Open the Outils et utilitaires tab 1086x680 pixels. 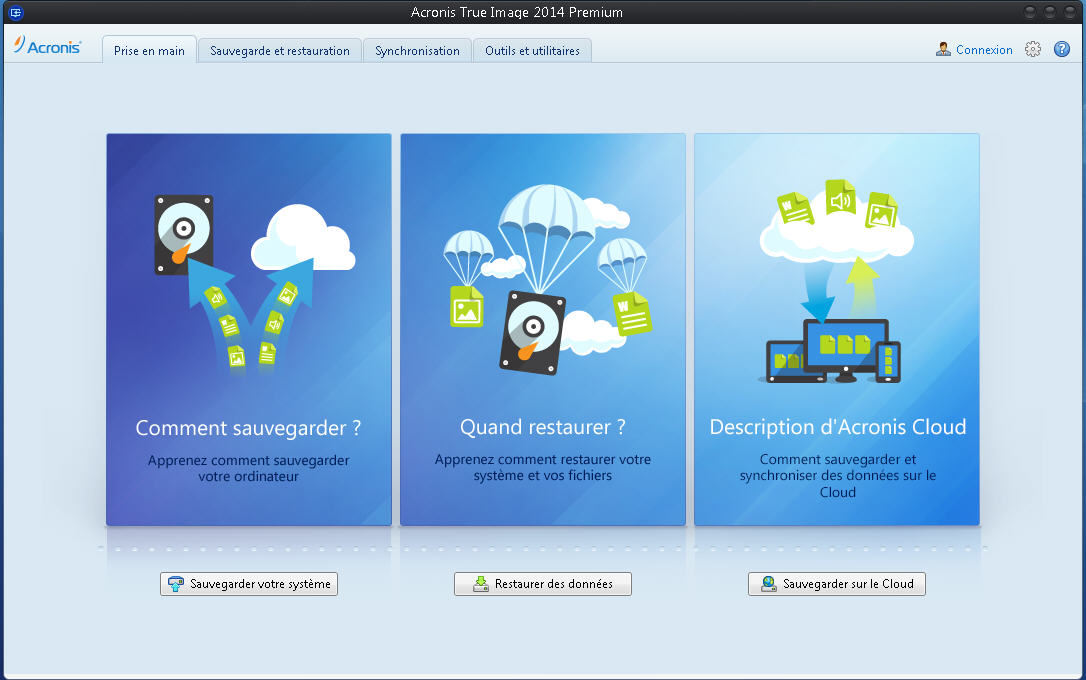tap(532, 51)
